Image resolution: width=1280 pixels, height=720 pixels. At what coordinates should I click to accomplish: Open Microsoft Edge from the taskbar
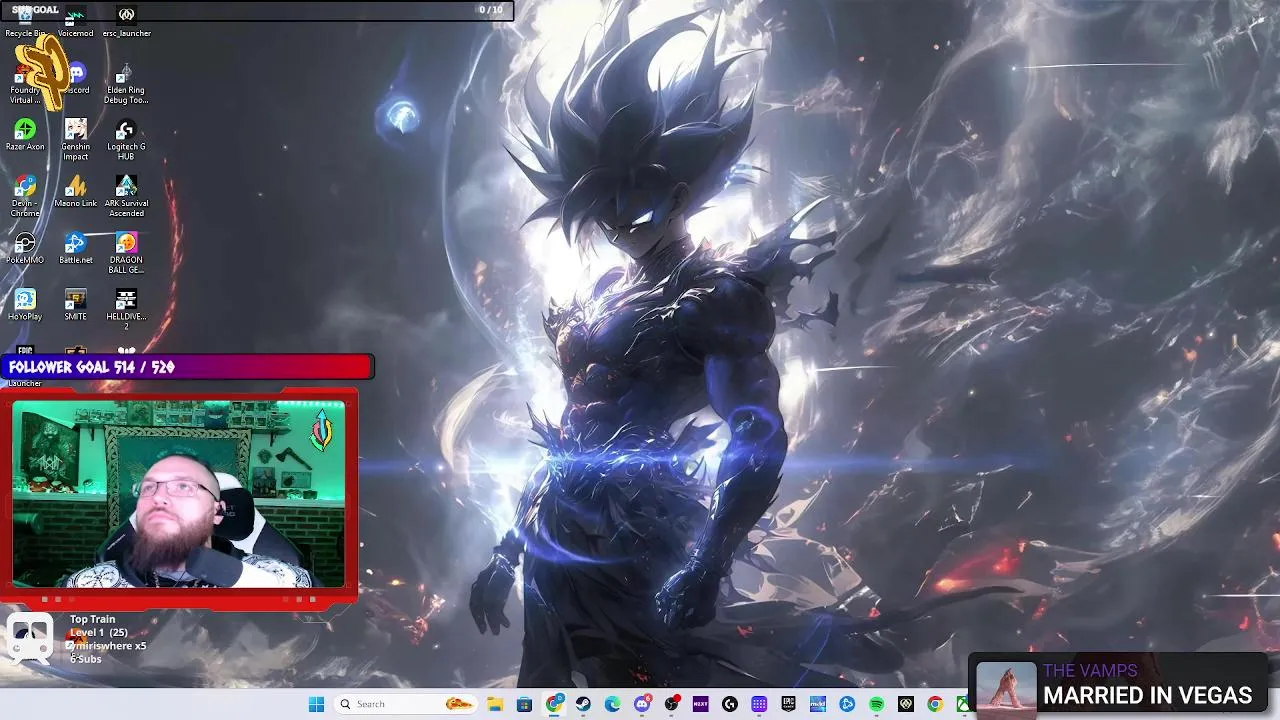(x=612, y=704)
